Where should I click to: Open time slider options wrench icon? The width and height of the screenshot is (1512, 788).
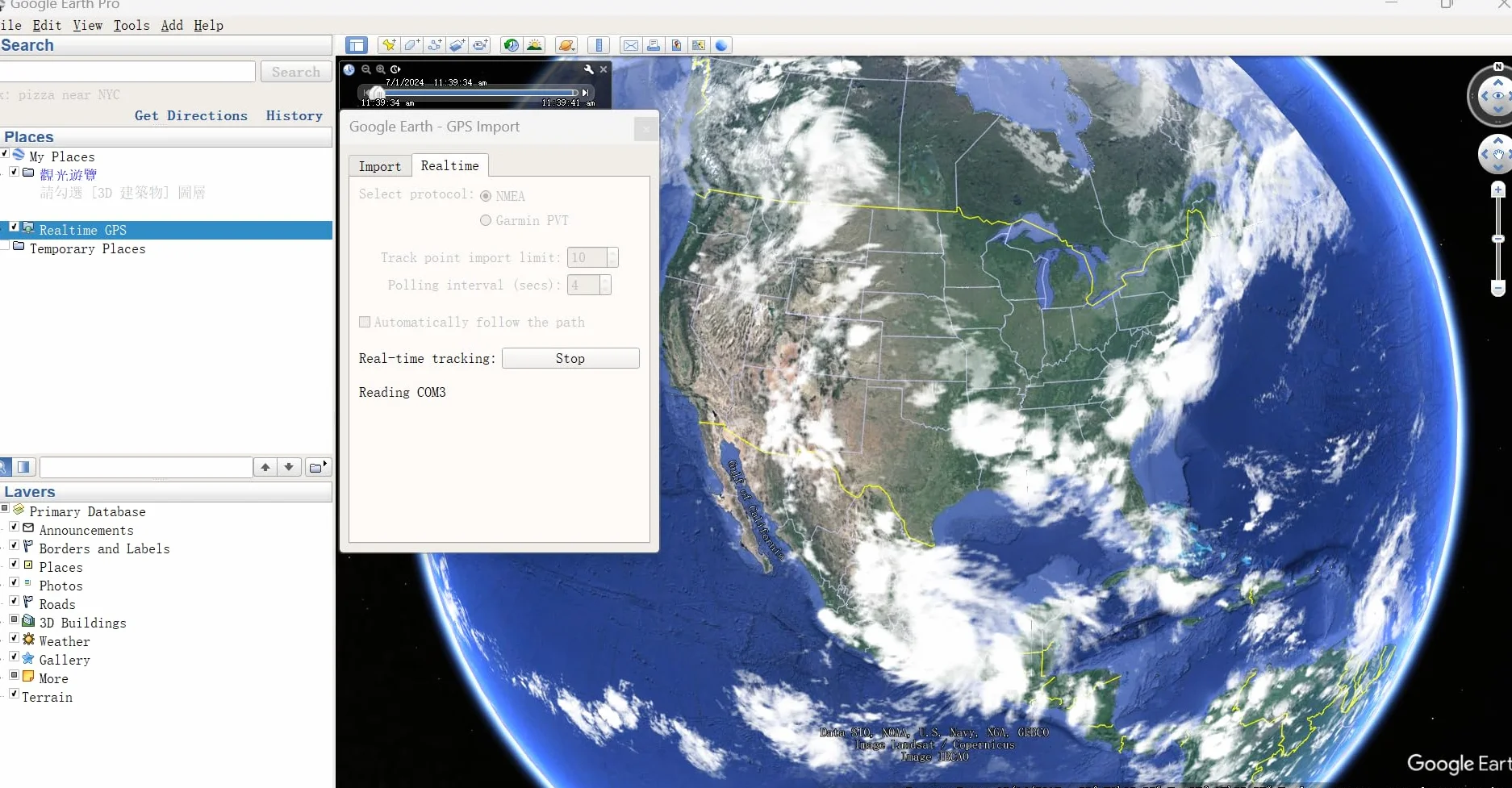click(x=589, y=69)
